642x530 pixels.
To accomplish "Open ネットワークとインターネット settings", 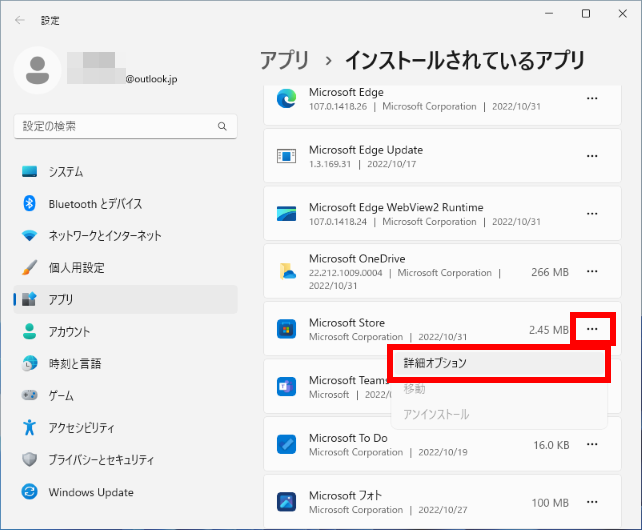I will pos(125,236).
